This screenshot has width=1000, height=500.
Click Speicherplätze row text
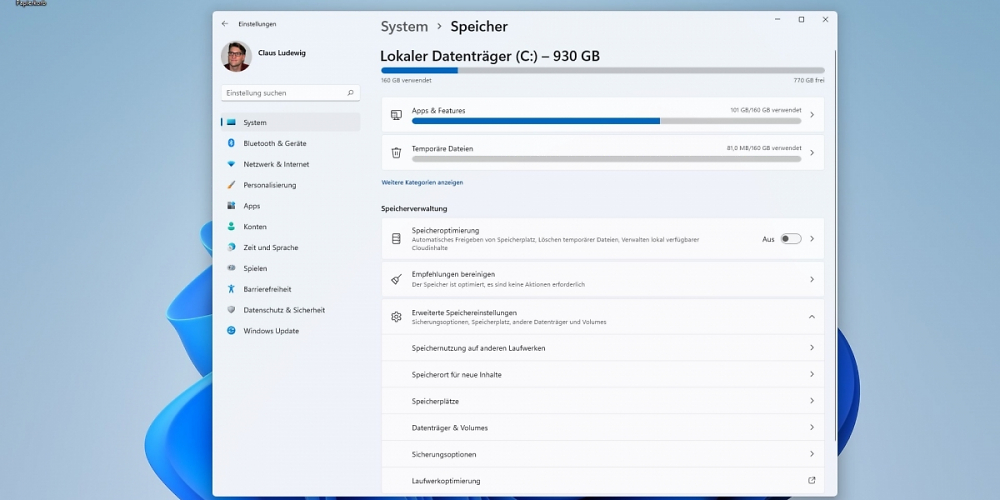436,402
